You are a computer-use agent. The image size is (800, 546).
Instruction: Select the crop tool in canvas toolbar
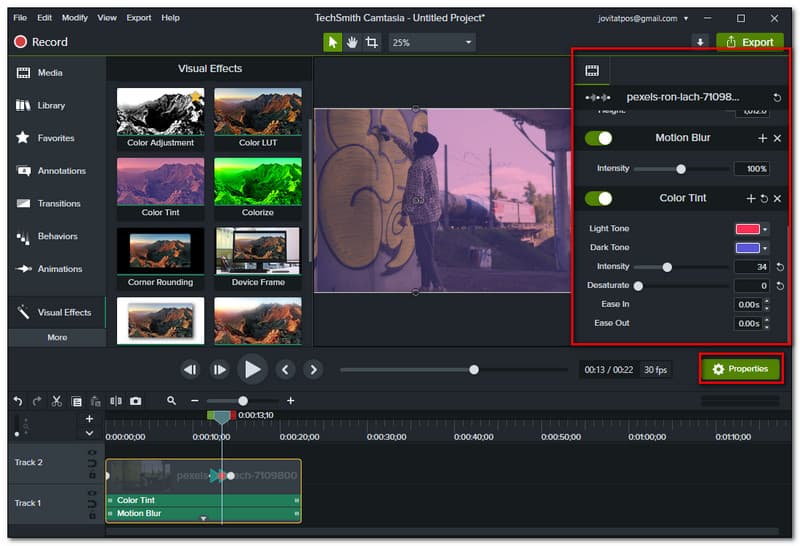(372, 42)
